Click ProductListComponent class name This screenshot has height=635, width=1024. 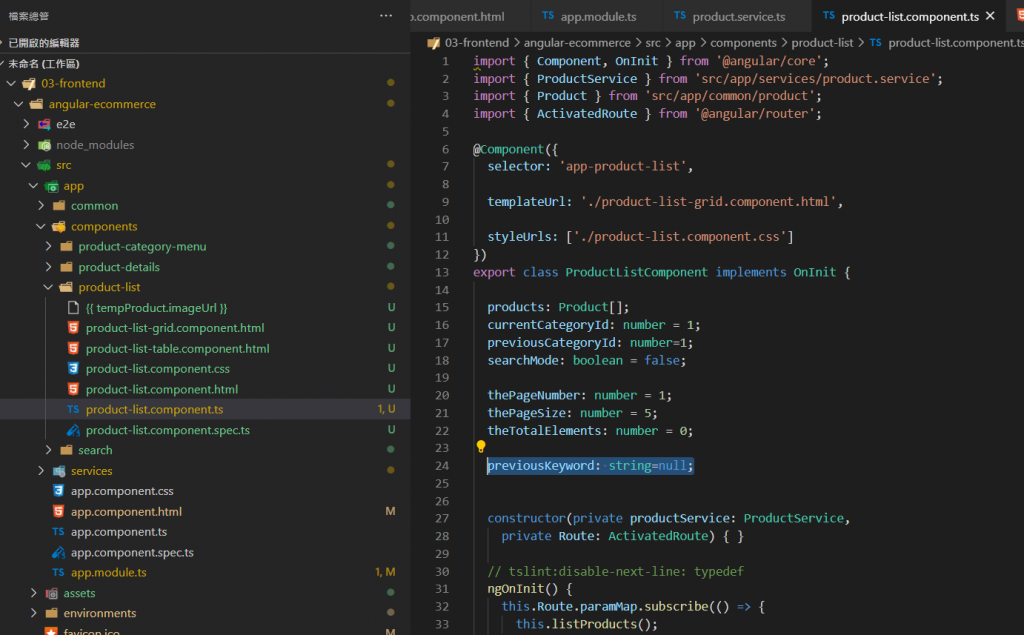point(636,272)
